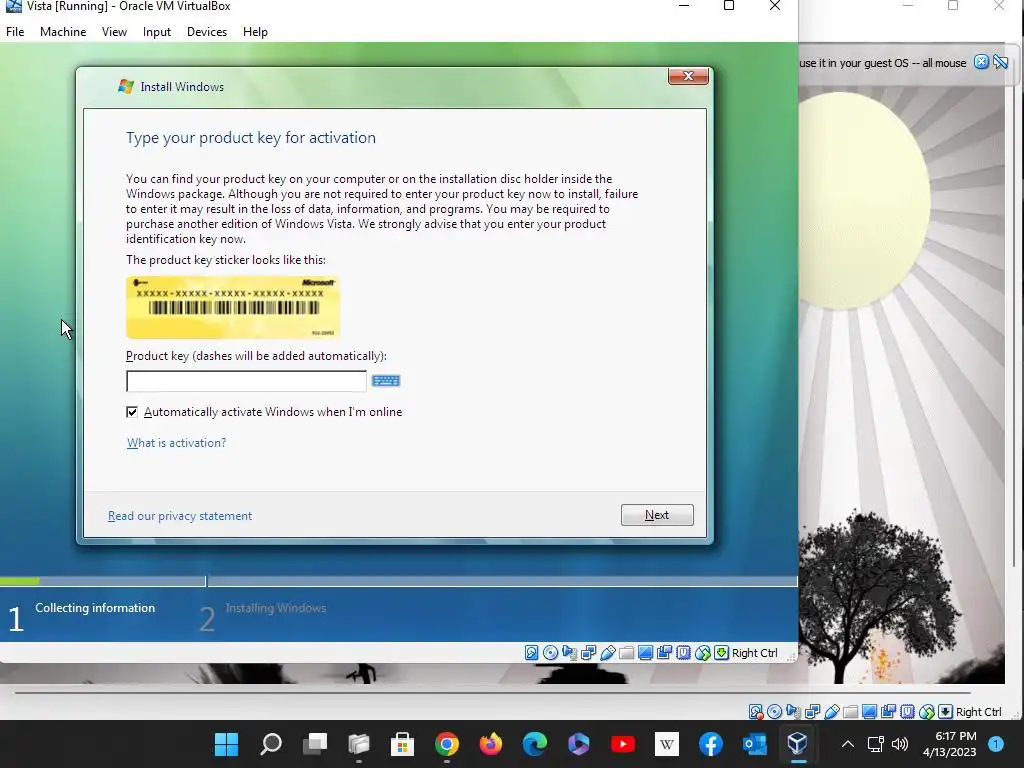
Task: Click the green keyboard capture arrow icon in Vista VM
Action: tap(721, 652)
